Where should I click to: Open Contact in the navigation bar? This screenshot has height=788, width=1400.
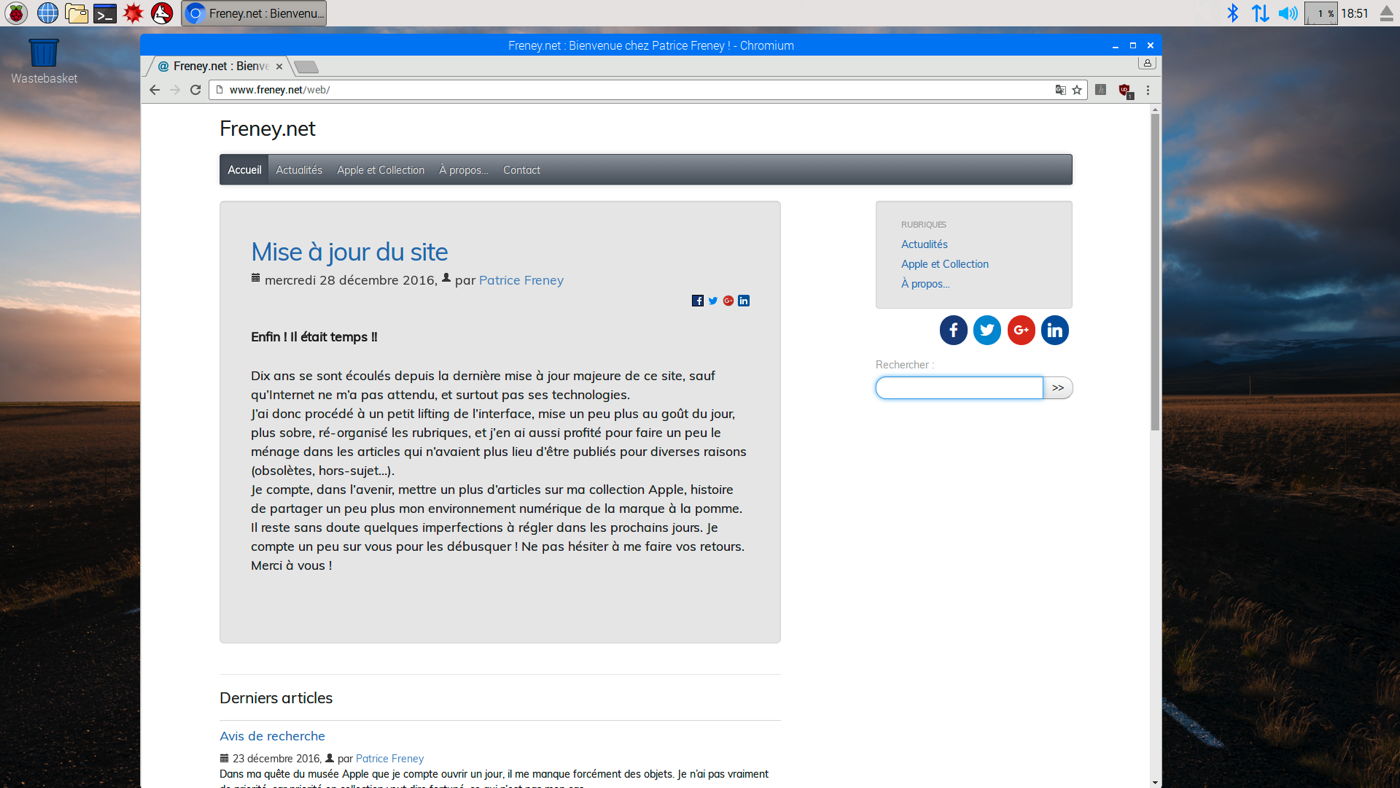[x=522, y=170]
